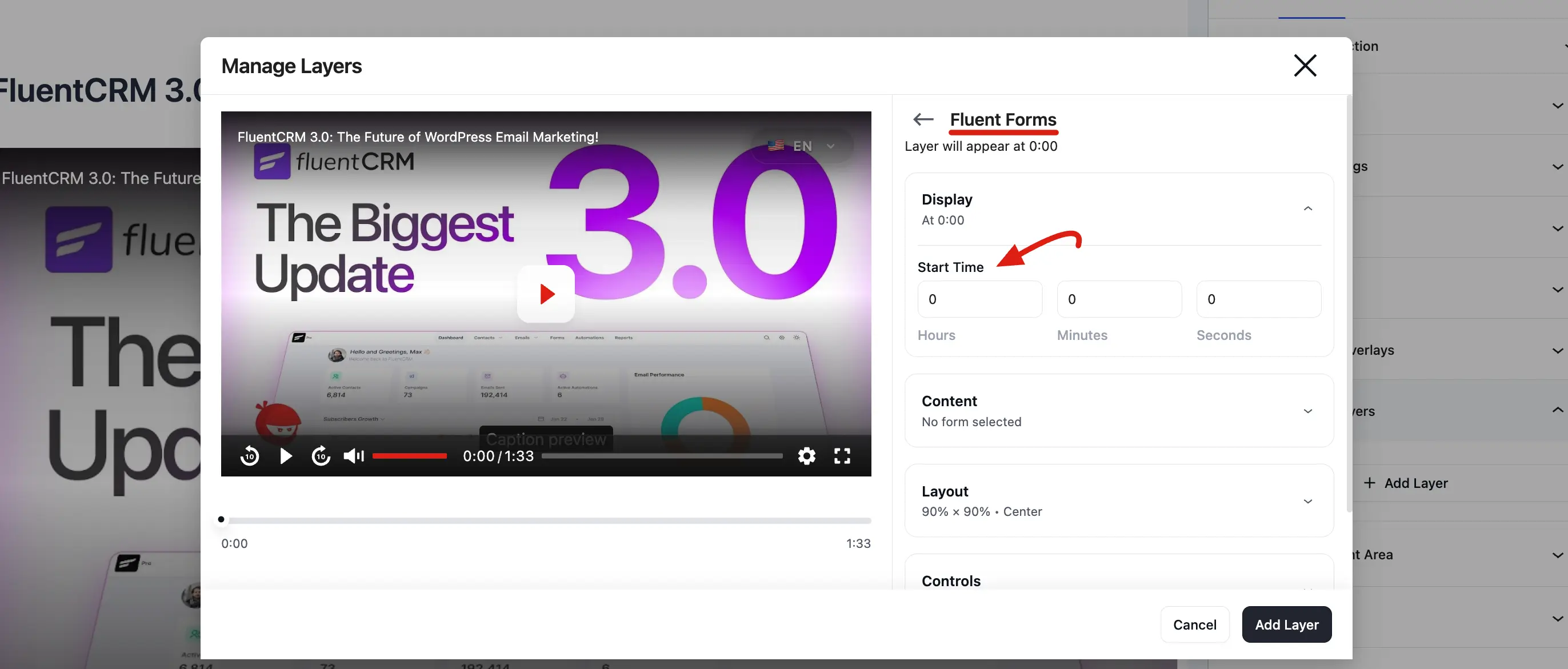
Task: Expand the Layout section
Action: click(1119, 501)
